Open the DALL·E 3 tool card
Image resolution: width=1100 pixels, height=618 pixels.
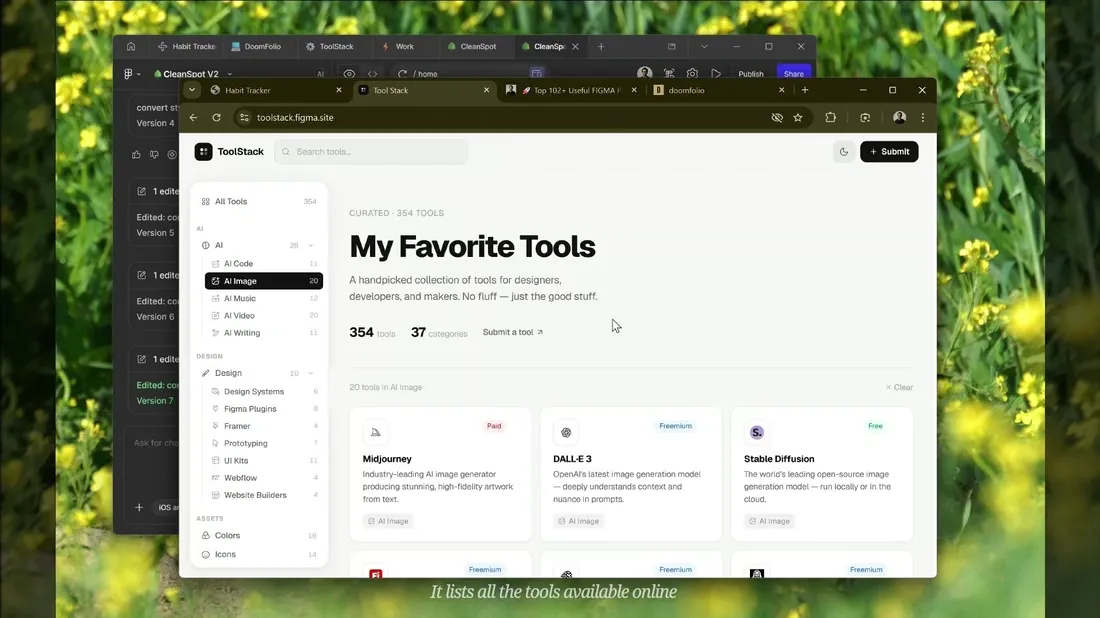tap(631, 474)
